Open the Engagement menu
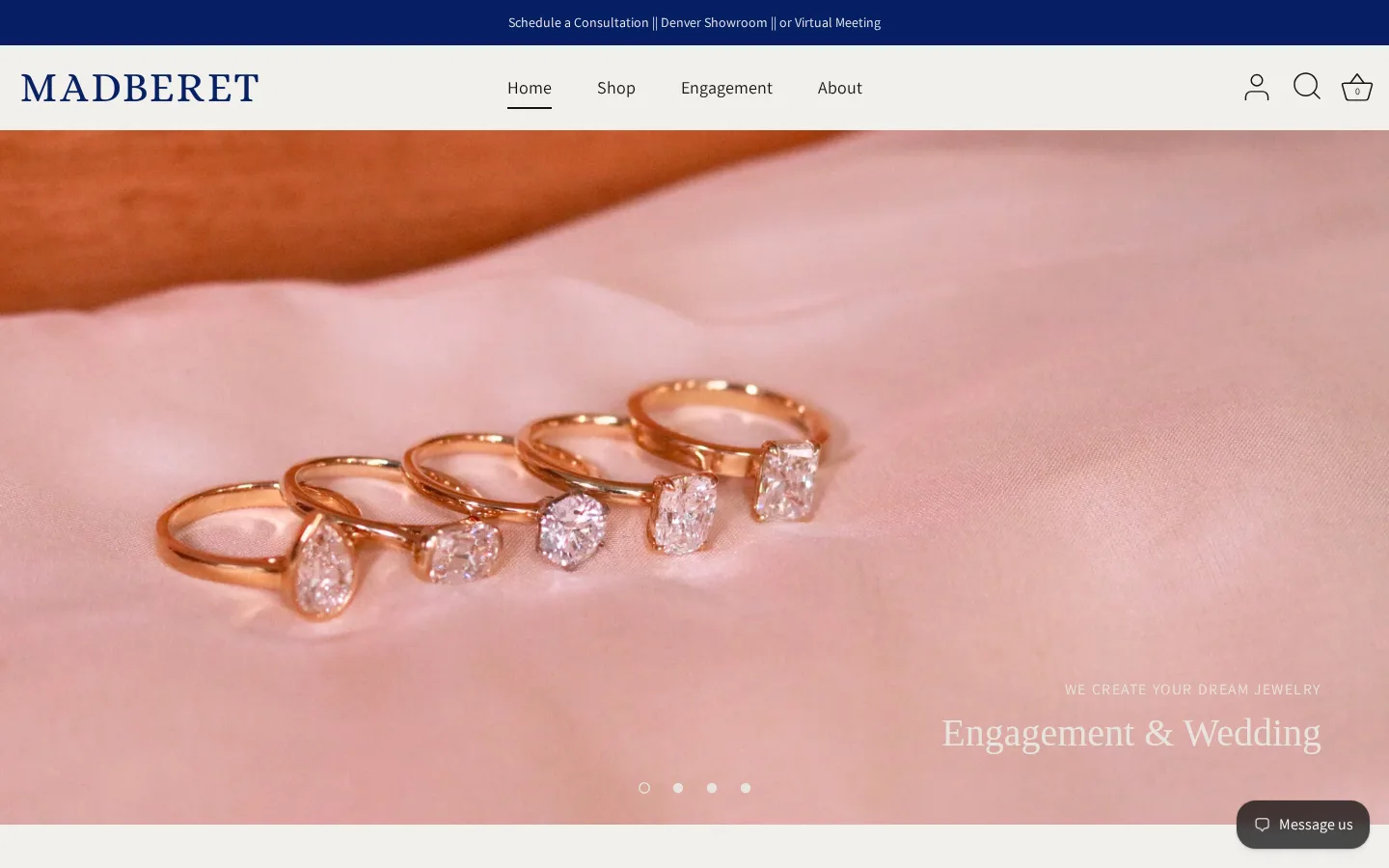The width and height of the screenshot is (1389, 868). tap(726, 88)
